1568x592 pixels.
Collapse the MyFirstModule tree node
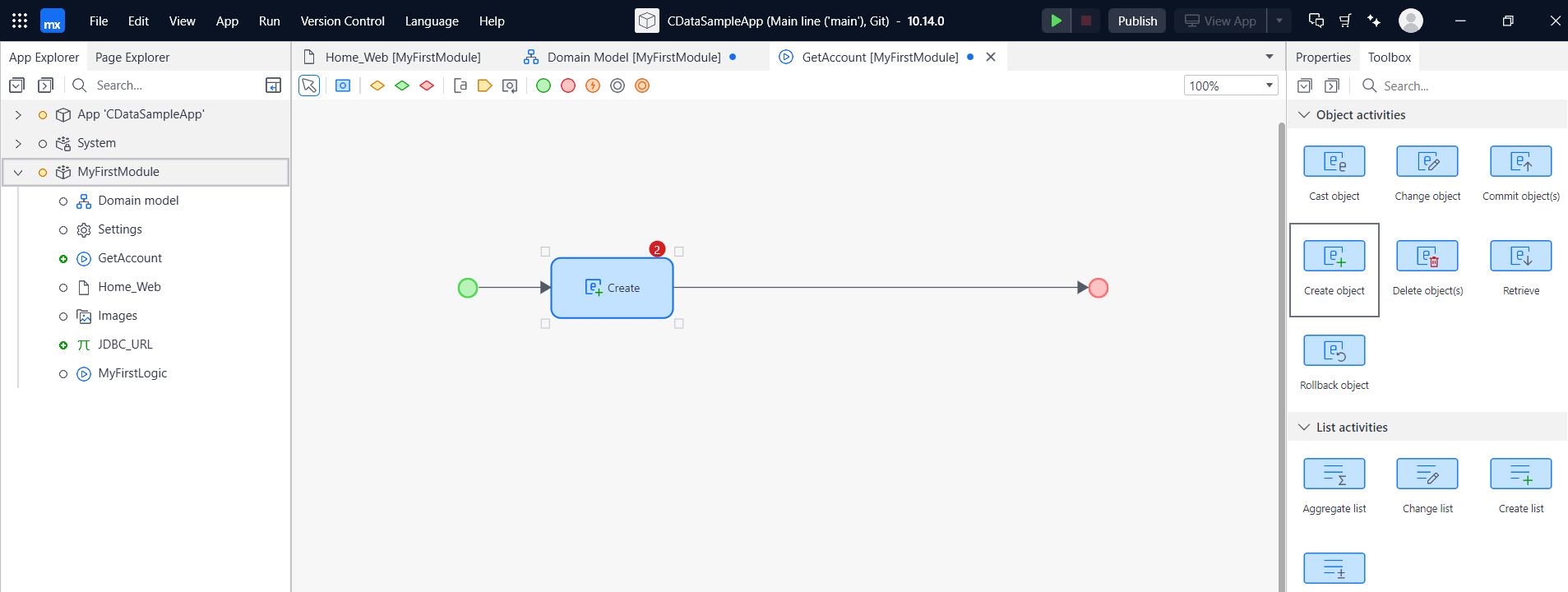[x=18, y=173]
